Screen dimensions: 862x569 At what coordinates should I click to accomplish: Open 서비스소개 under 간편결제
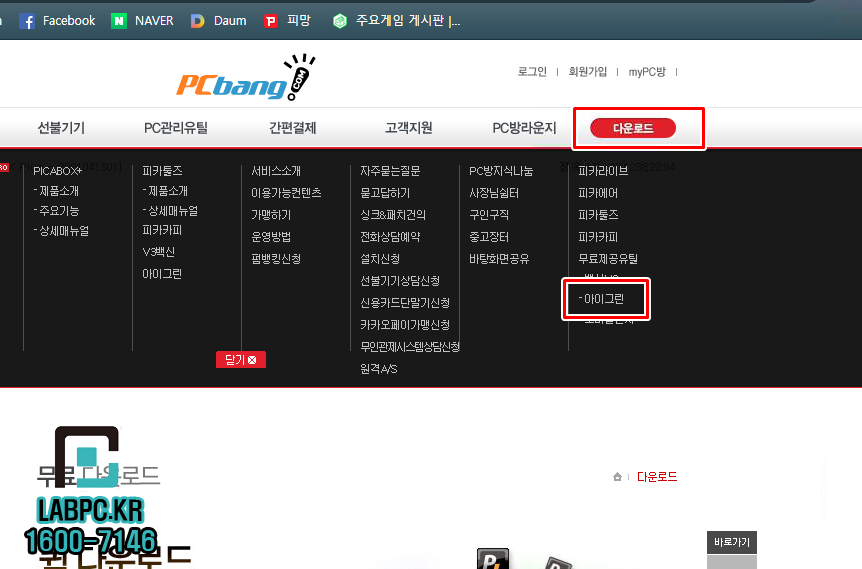[276, 171]
